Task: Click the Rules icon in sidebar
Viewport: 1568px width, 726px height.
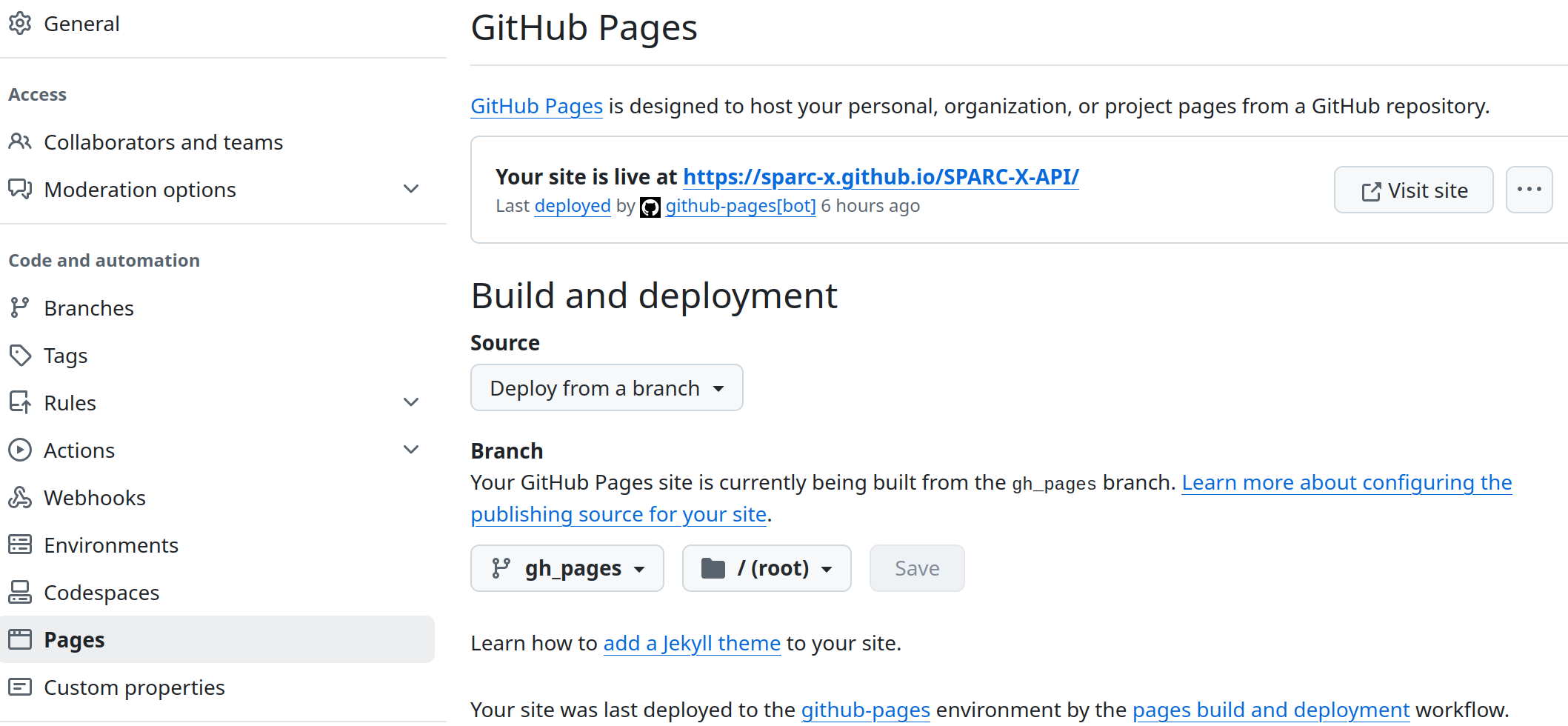Action: tap(20, 402)
